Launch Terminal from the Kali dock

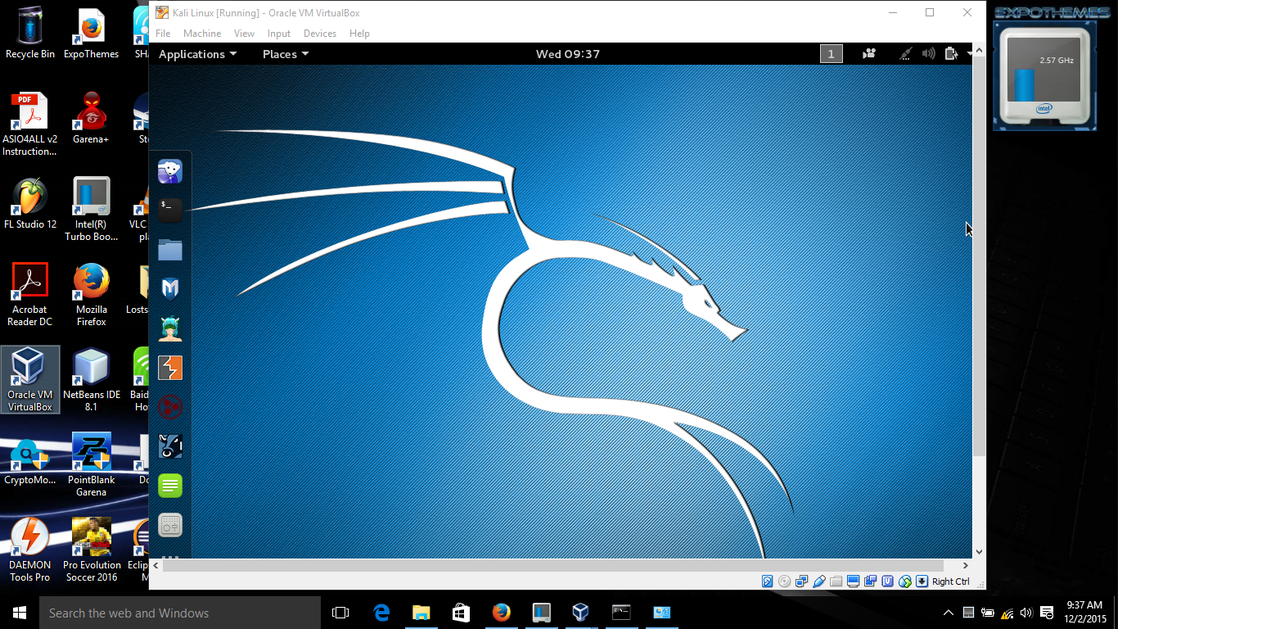click(x=170, y=210)
